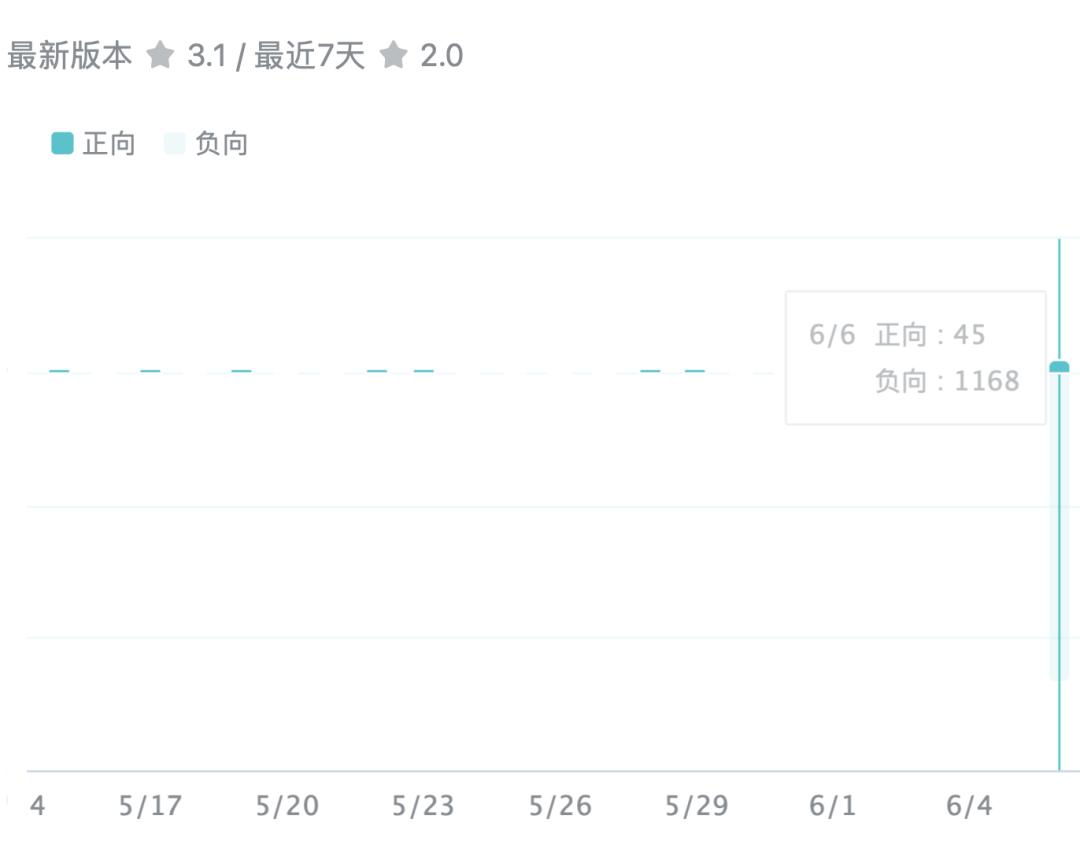
Task: Click the star icon beside 最新版本
Action: (x=161, y=55)
